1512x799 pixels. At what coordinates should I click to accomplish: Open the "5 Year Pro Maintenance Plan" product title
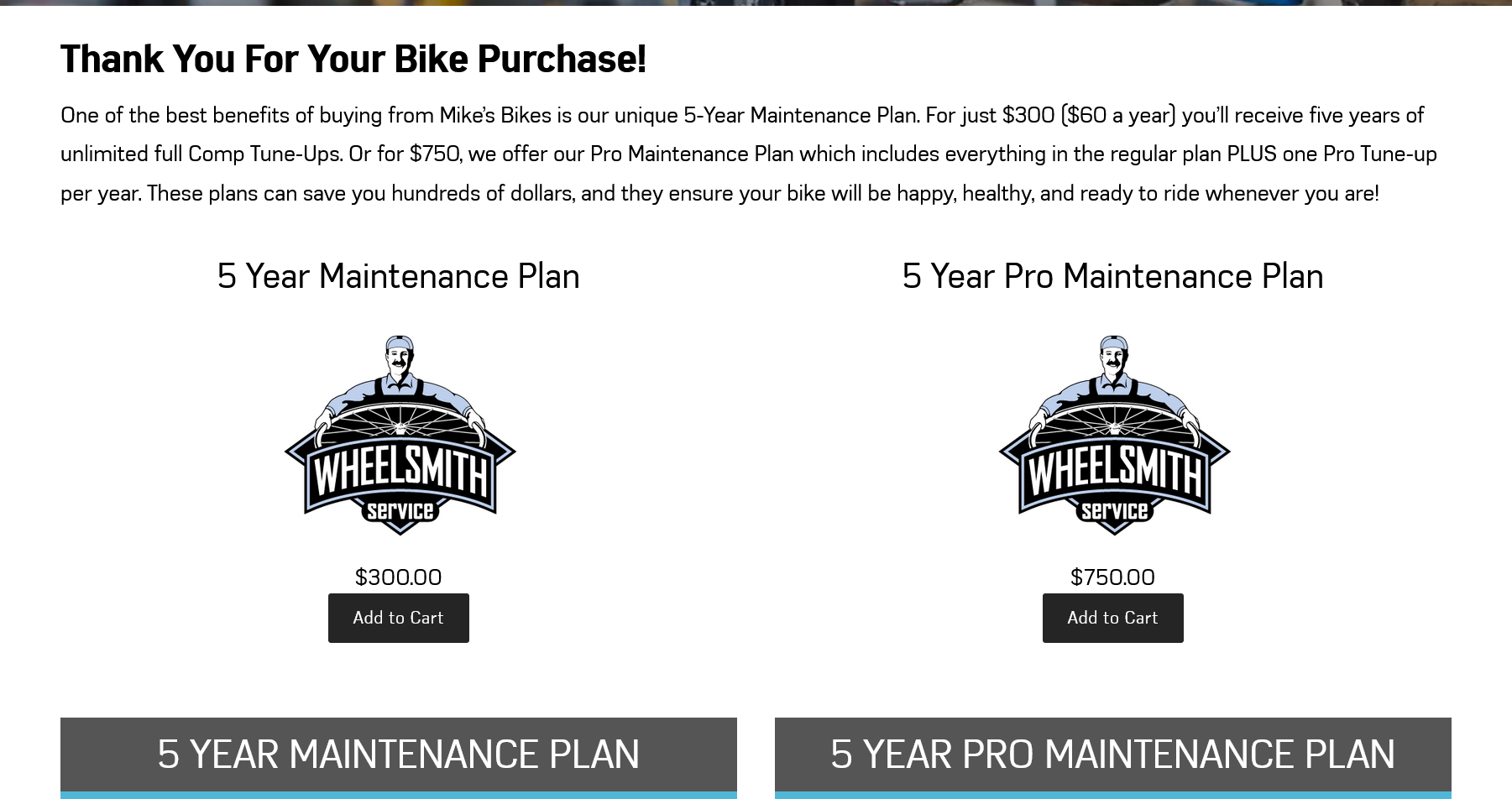(1112, 276)
